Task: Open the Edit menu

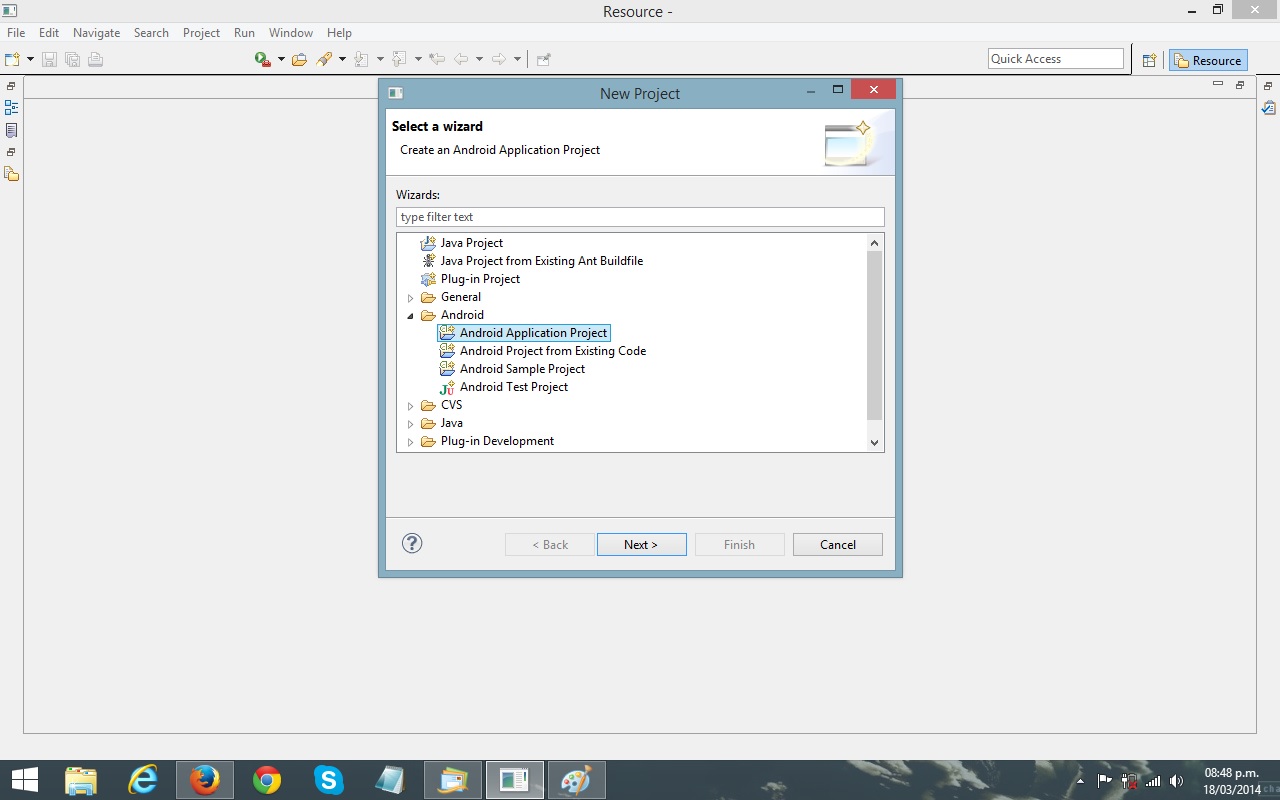Action: tap(49, 33)
